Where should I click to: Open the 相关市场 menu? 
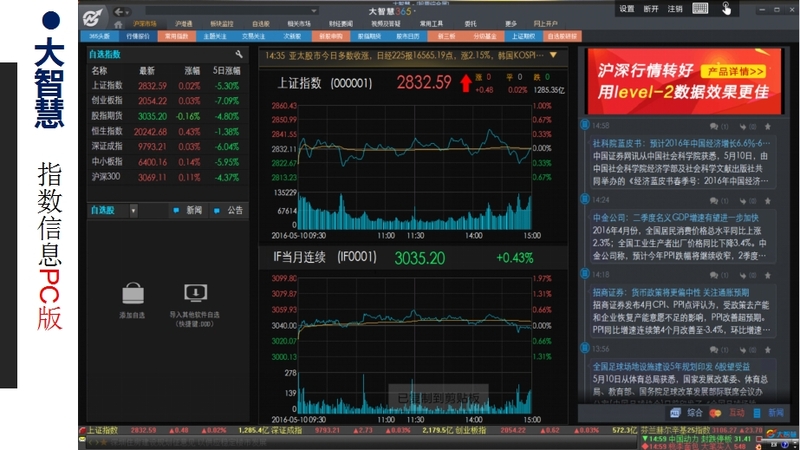299,23
